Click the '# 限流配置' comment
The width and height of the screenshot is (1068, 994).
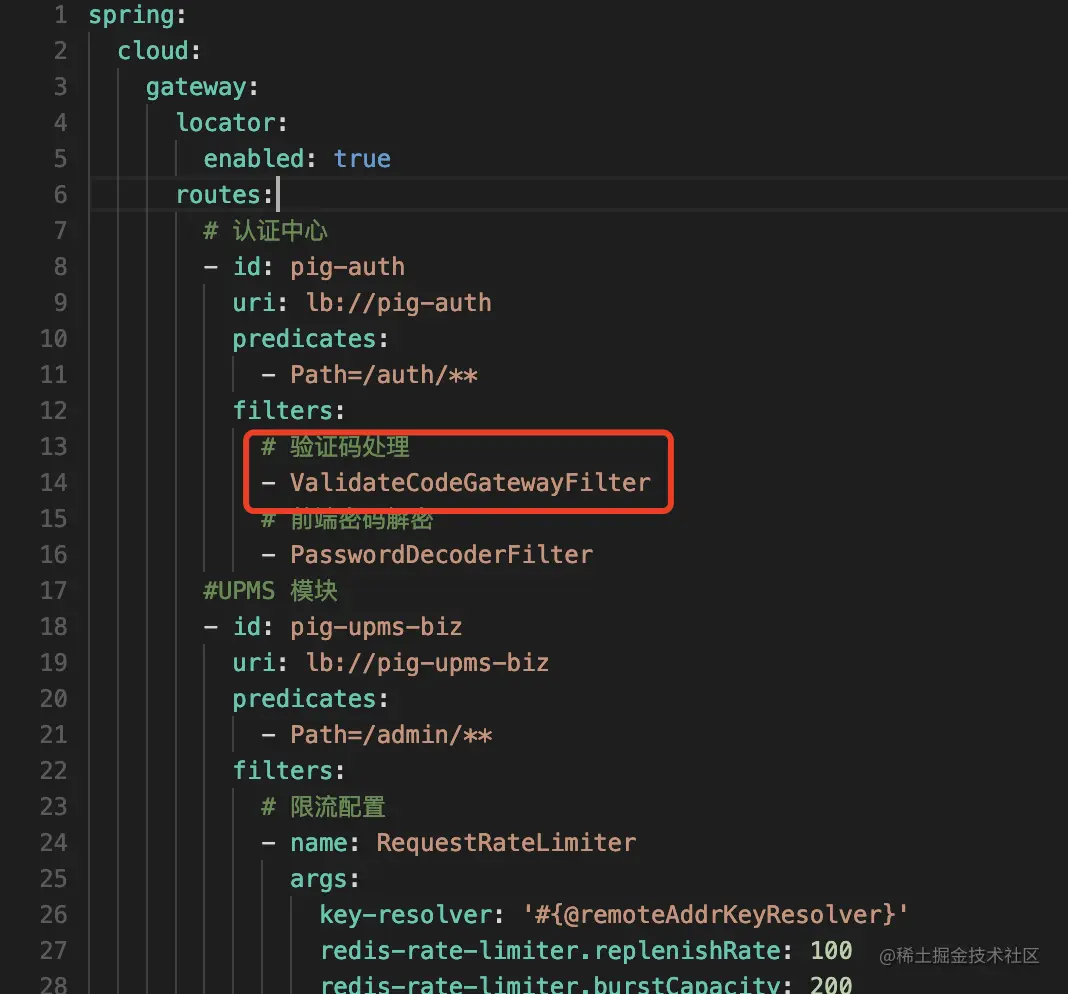tap(323, 807)
